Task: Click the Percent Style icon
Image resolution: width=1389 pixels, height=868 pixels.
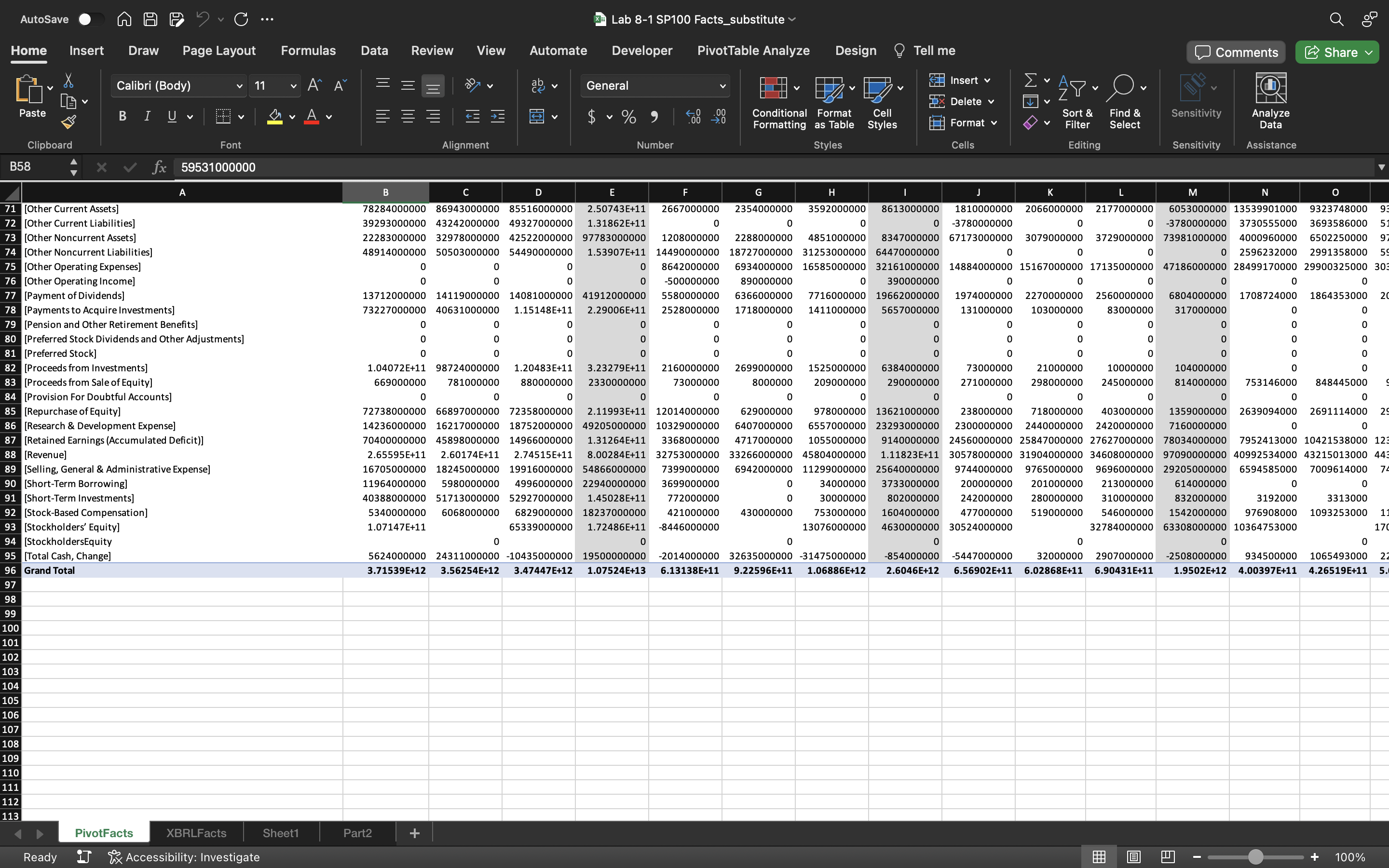Action: click(628, 117)
